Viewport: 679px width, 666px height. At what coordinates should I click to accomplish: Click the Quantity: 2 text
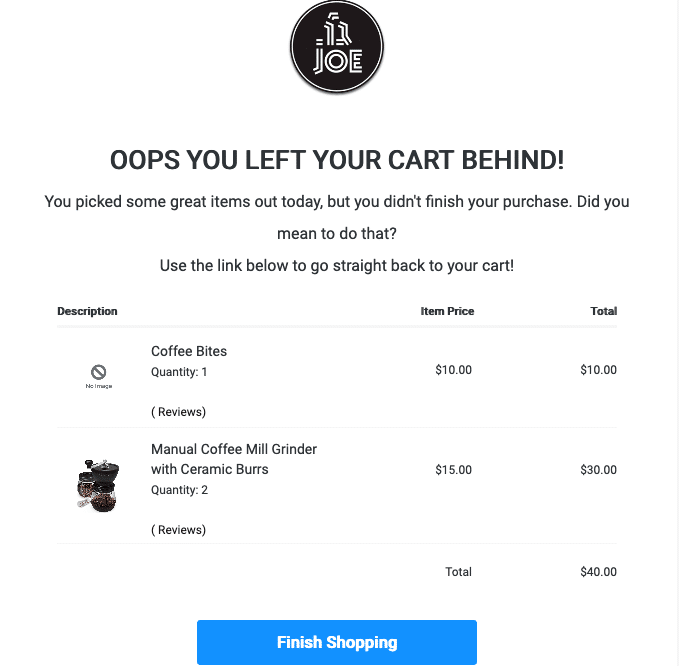pos(179,490)
